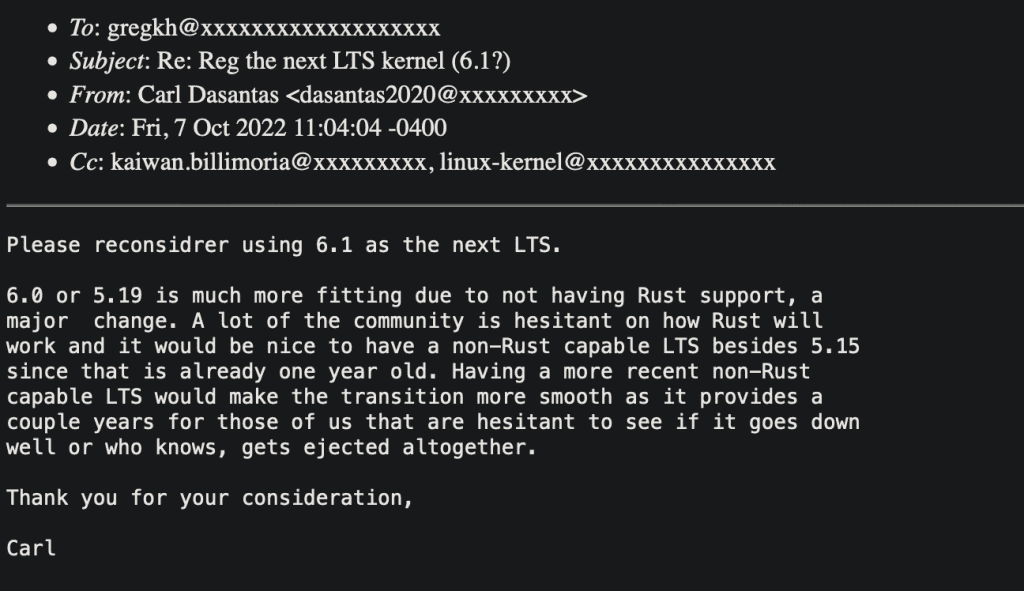Screen dimensions: 1024x591
Task: Click the line Please reconsidrer using 6.1
Action: click(283, 246)
